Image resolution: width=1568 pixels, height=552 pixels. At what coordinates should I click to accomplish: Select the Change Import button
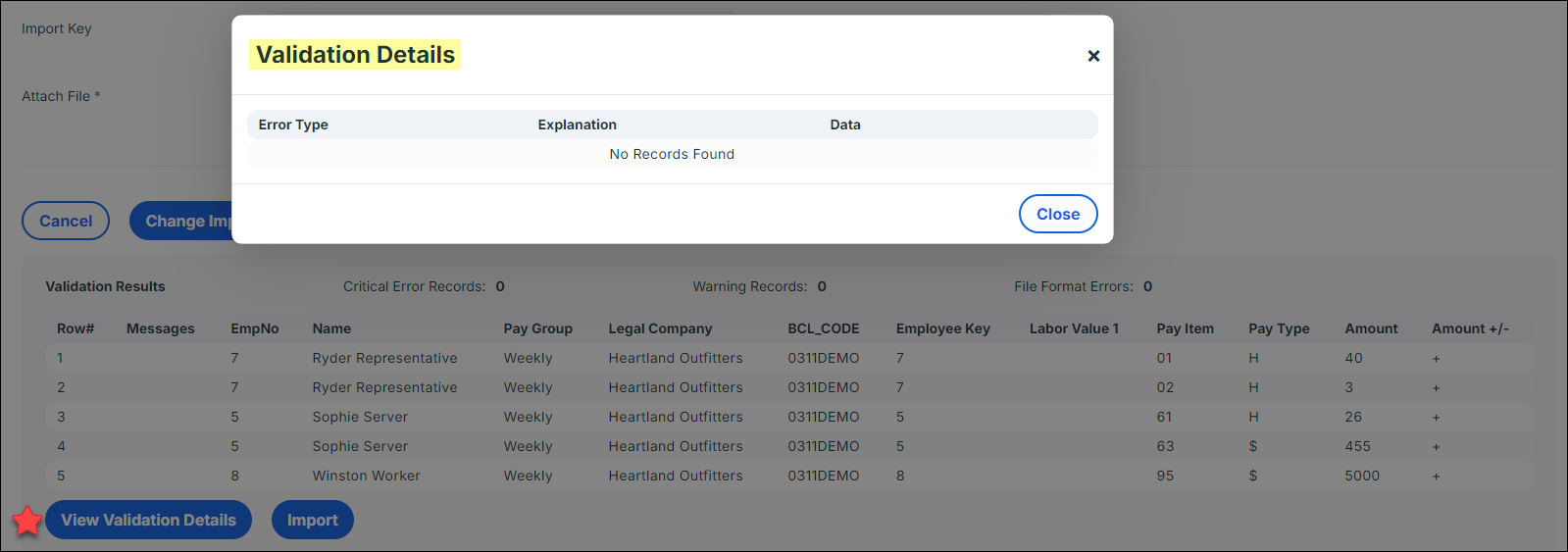pyautogui.click(x=182, y=222)
